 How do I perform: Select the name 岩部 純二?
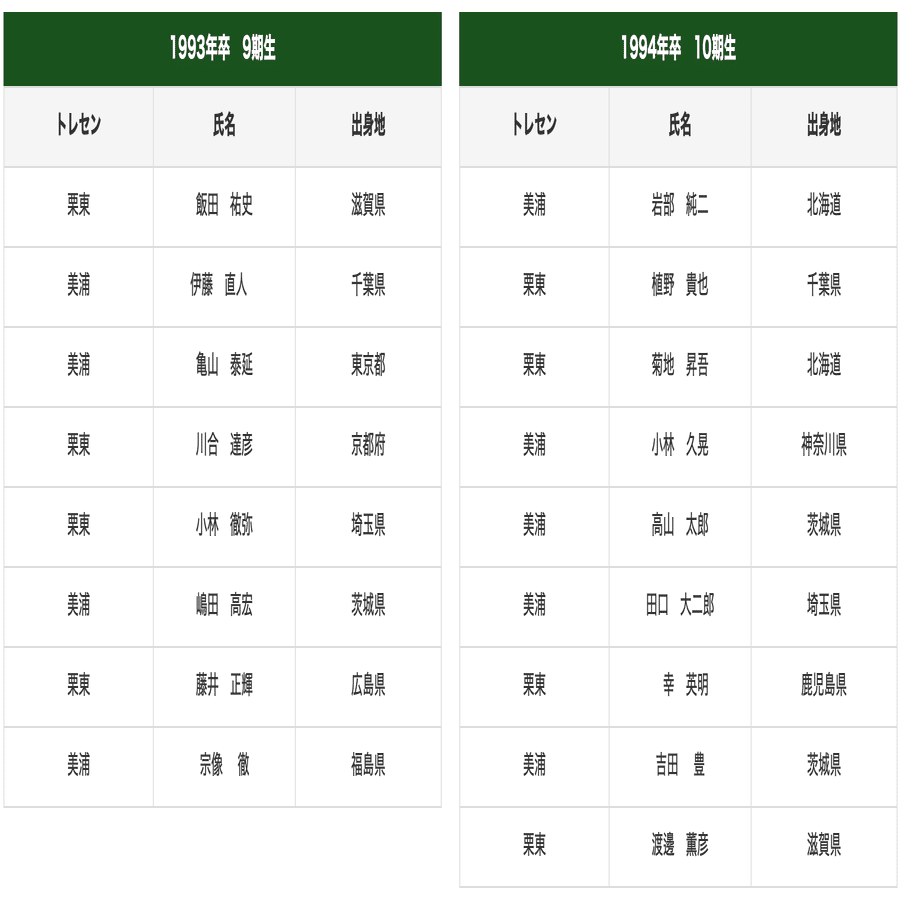[680, 205]
